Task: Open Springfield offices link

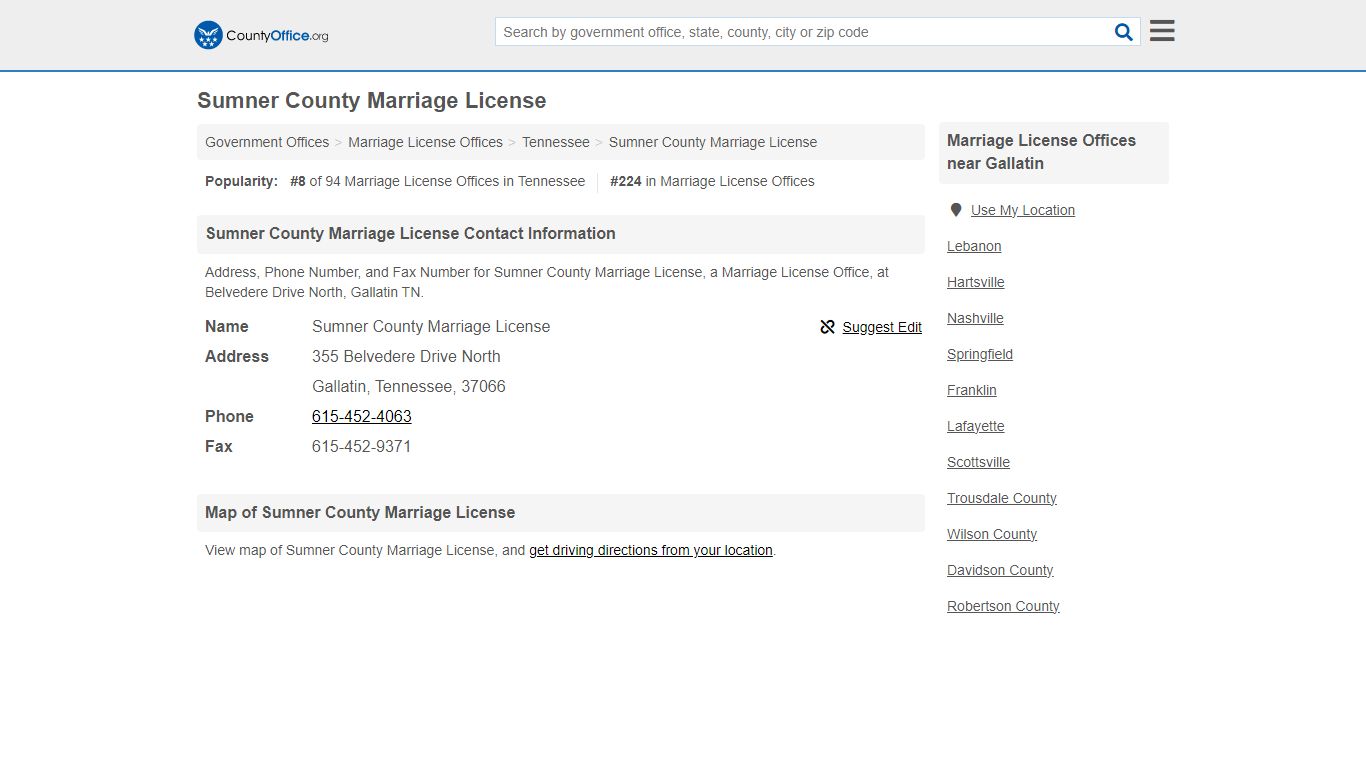Action: (980, 354)
